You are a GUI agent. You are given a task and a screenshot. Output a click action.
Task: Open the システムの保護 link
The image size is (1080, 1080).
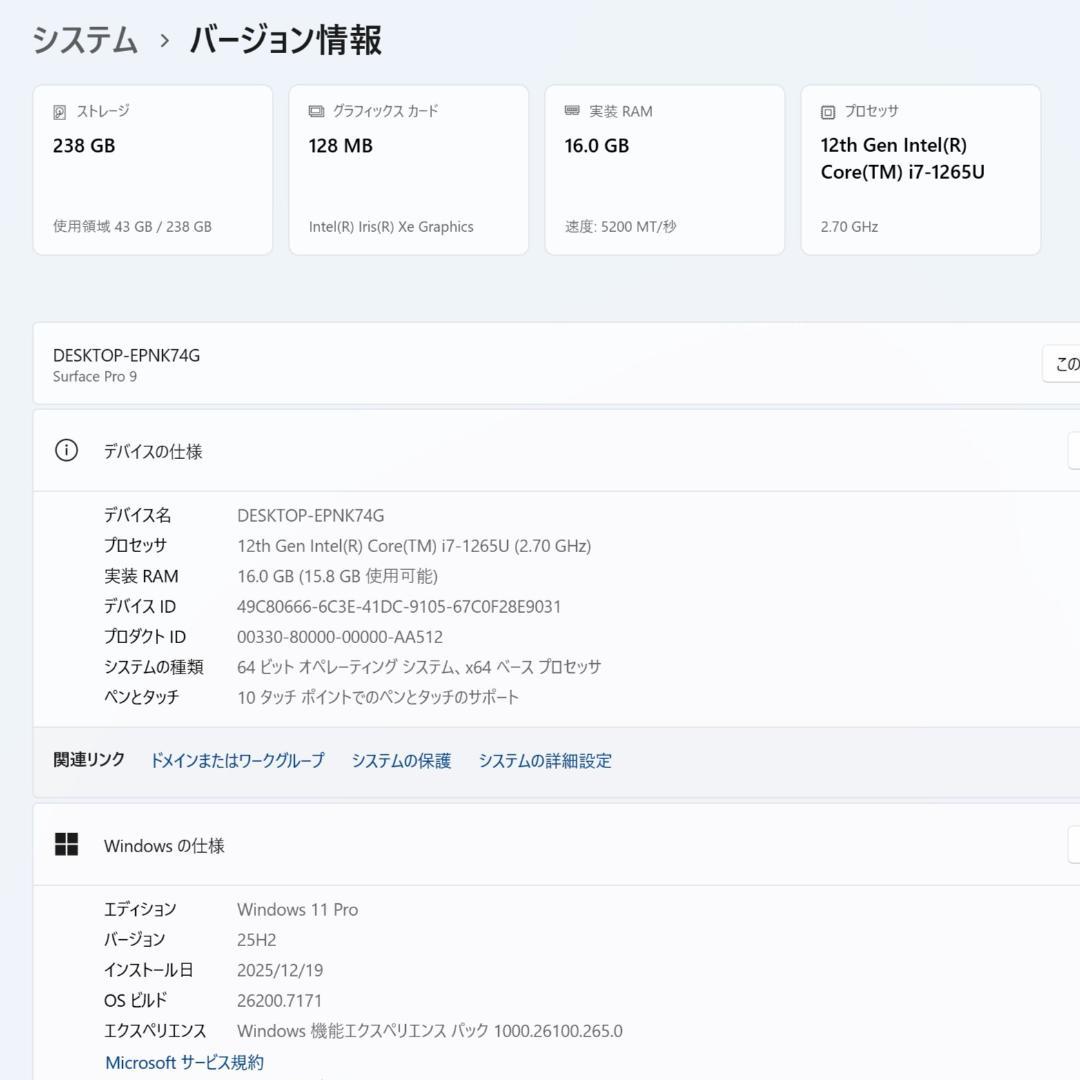click(403, 761)
